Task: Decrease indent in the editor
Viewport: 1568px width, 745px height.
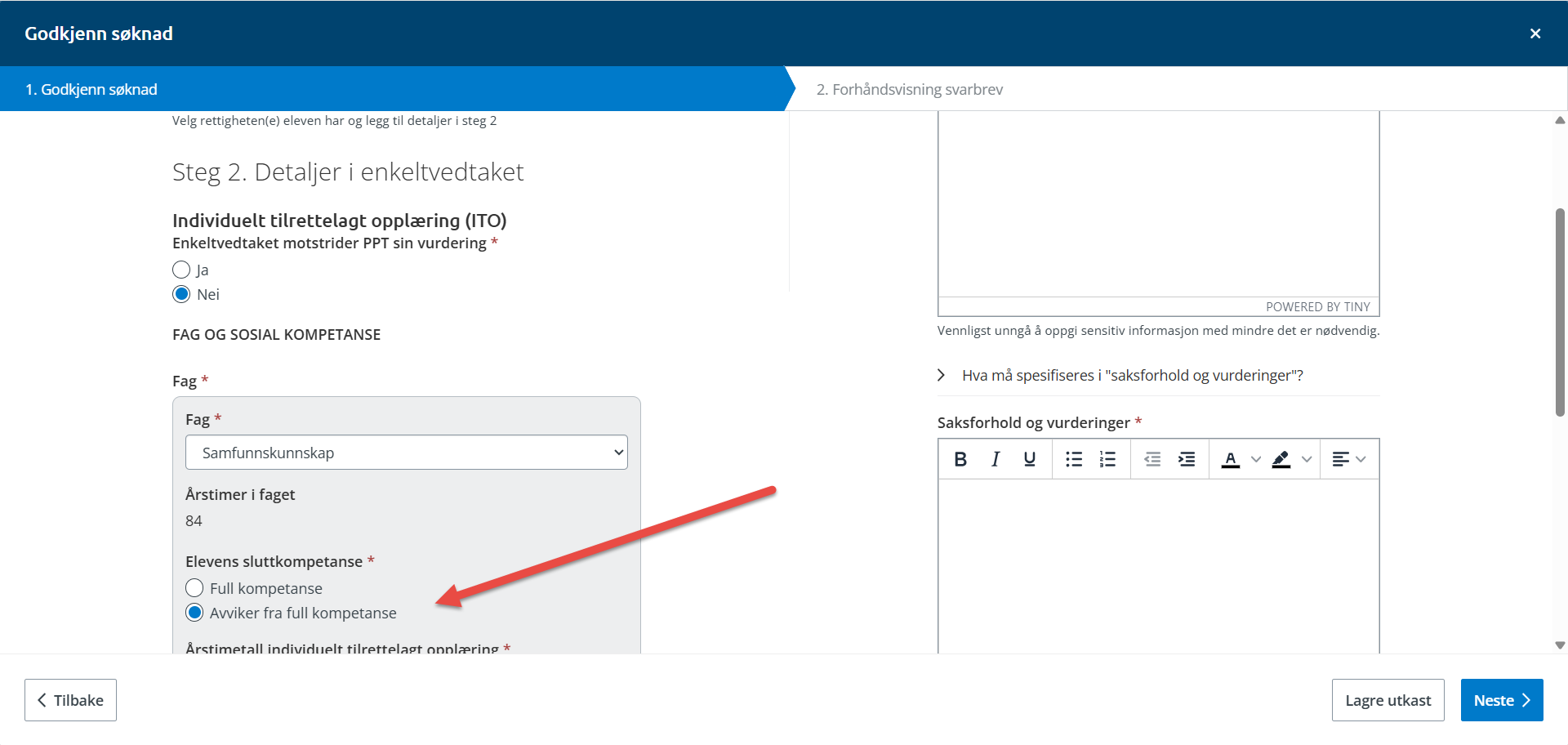Action: [x=1152, y=459]
